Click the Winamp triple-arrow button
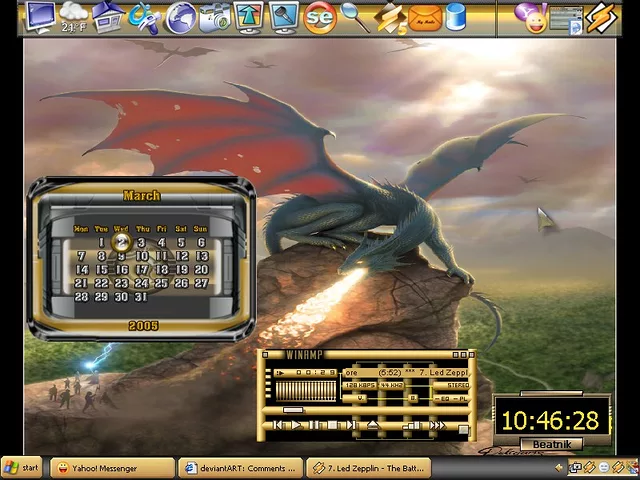This screenshot has height=480, width=640. click(438, 425)
